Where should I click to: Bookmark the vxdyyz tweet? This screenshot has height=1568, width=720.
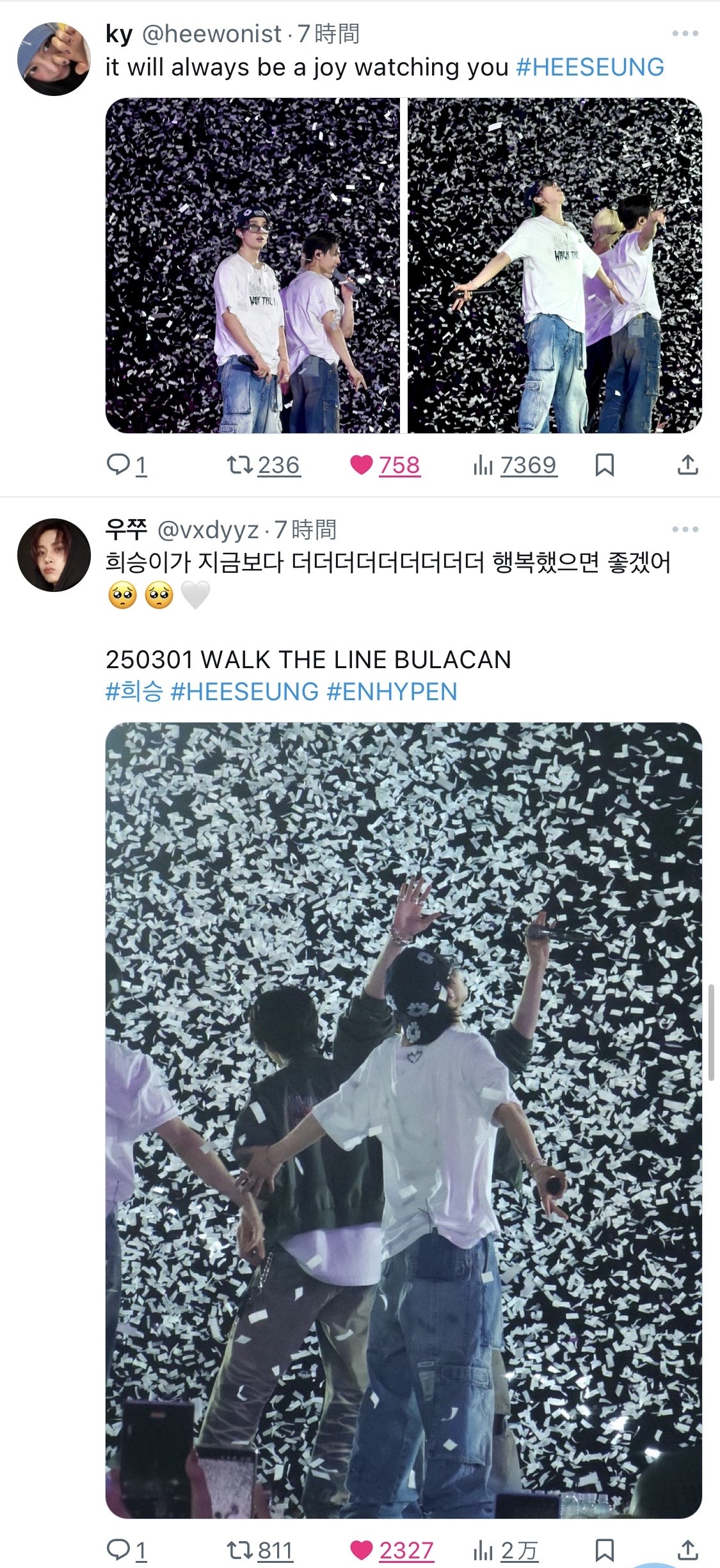[604, 1550]
